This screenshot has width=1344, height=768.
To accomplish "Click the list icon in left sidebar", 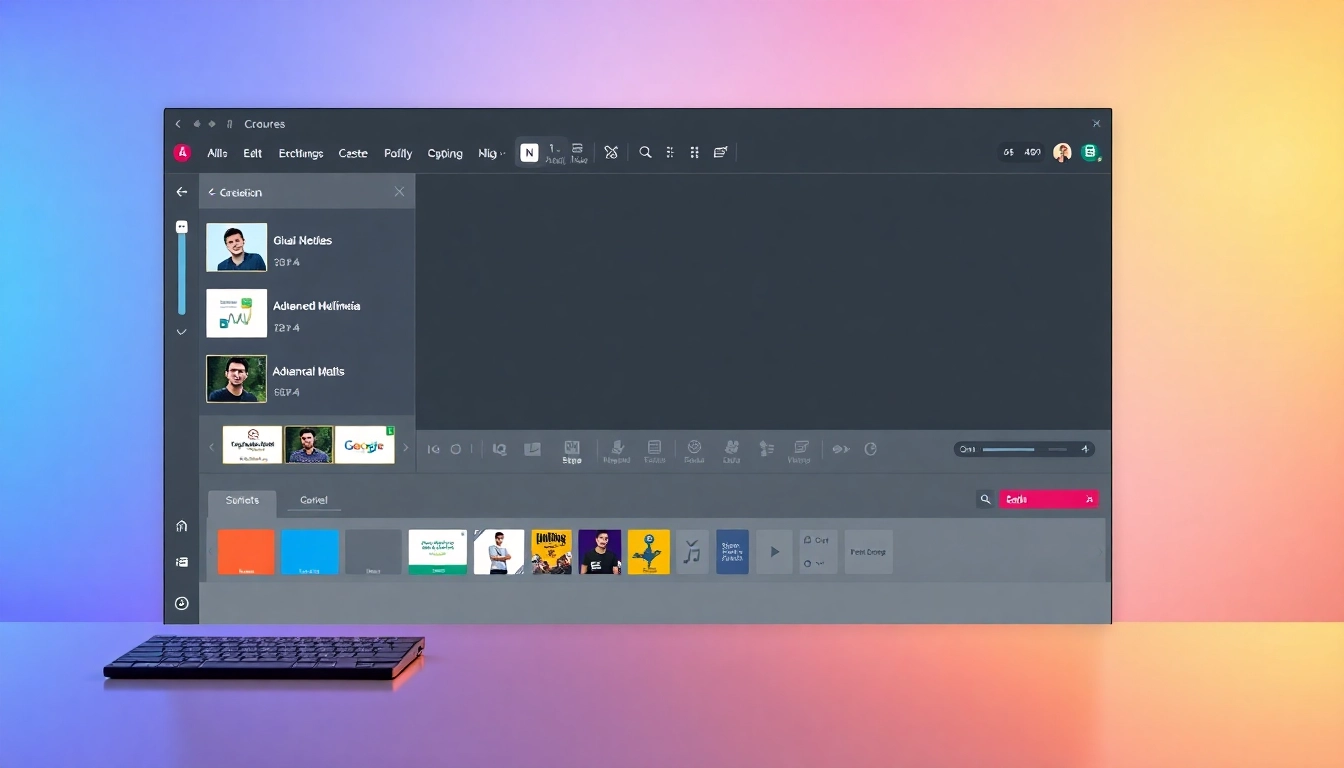I will tap(181, 562).
